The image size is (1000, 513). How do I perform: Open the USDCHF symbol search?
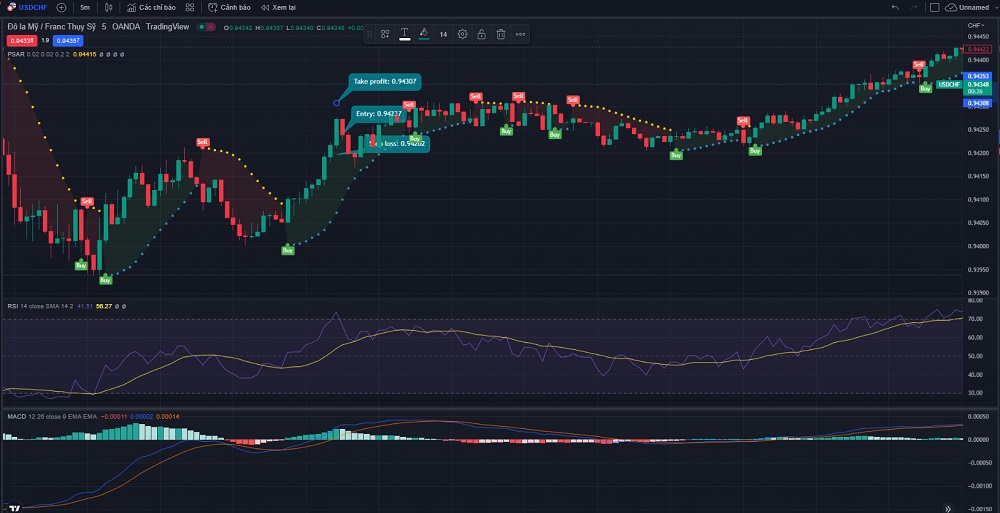27,8
